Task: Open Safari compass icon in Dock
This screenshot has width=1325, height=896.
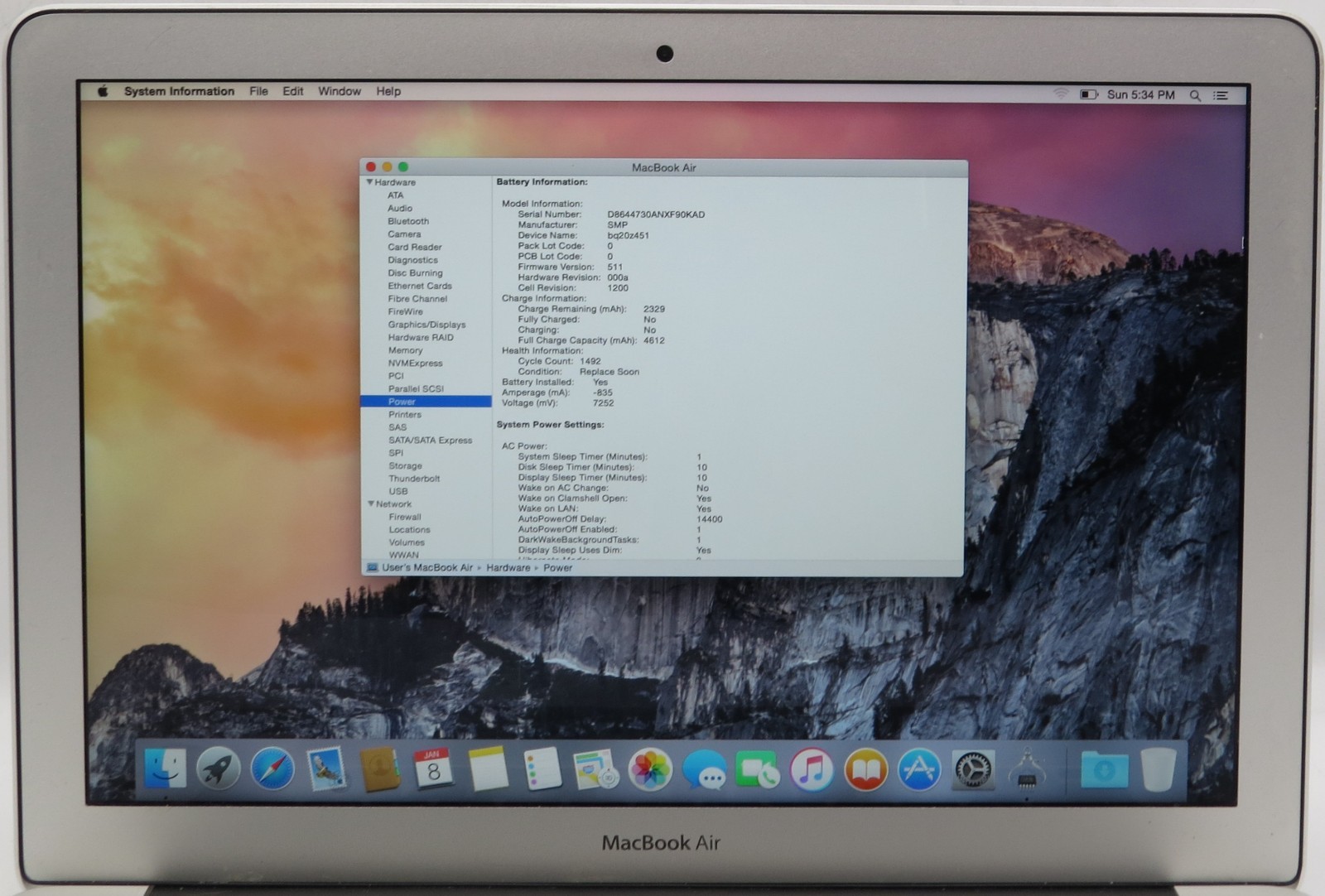Action: point(272,768)
